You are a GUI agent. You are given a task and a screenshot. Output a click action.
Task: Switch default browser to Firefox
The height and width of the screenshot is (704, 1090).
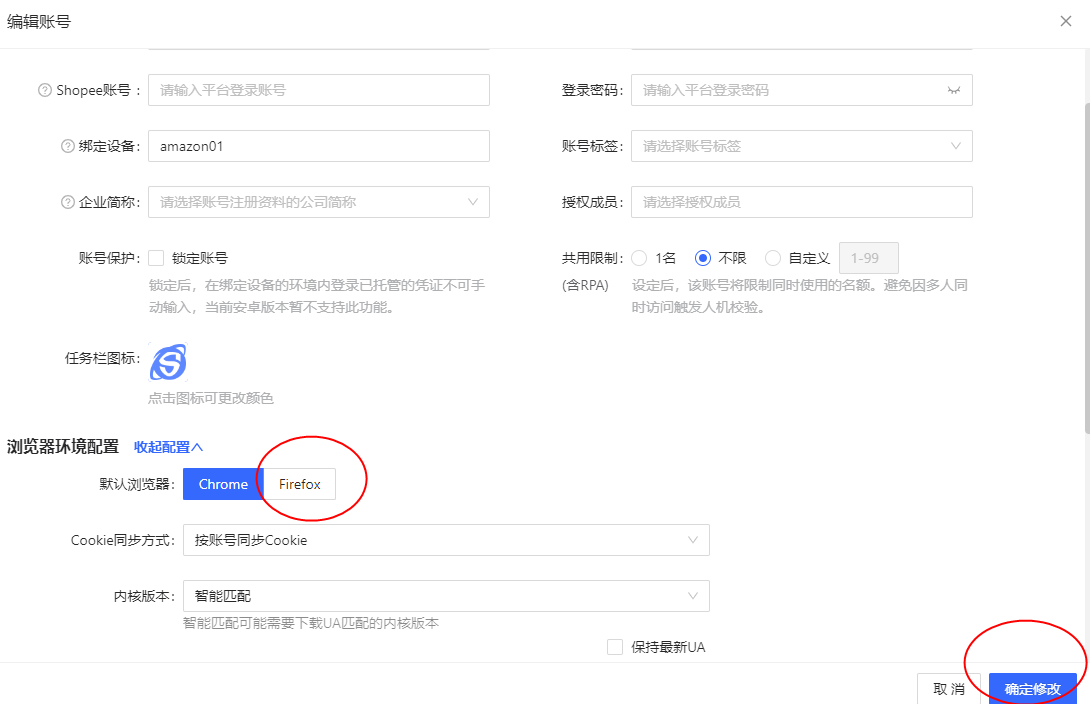300,484
